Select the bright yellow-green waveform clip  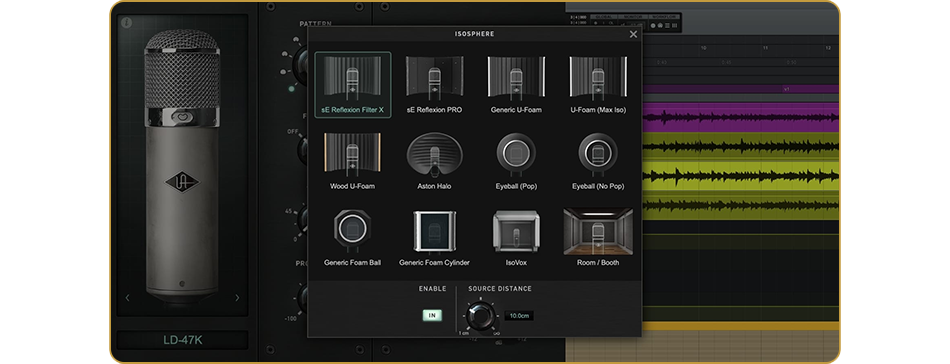(740, 176)
